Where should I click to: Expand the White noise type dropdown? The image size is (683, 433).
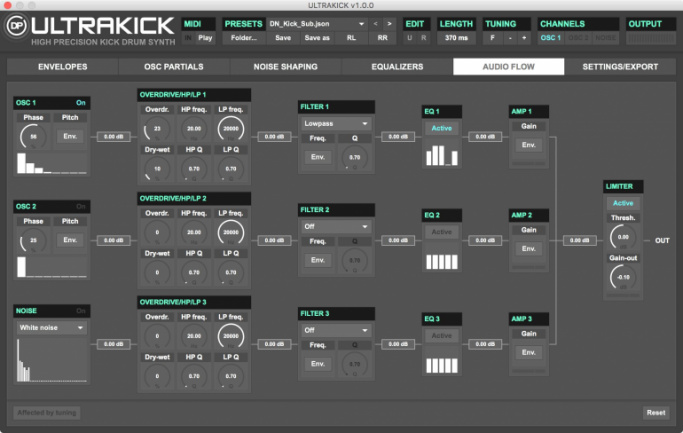[x=50, y=327]
